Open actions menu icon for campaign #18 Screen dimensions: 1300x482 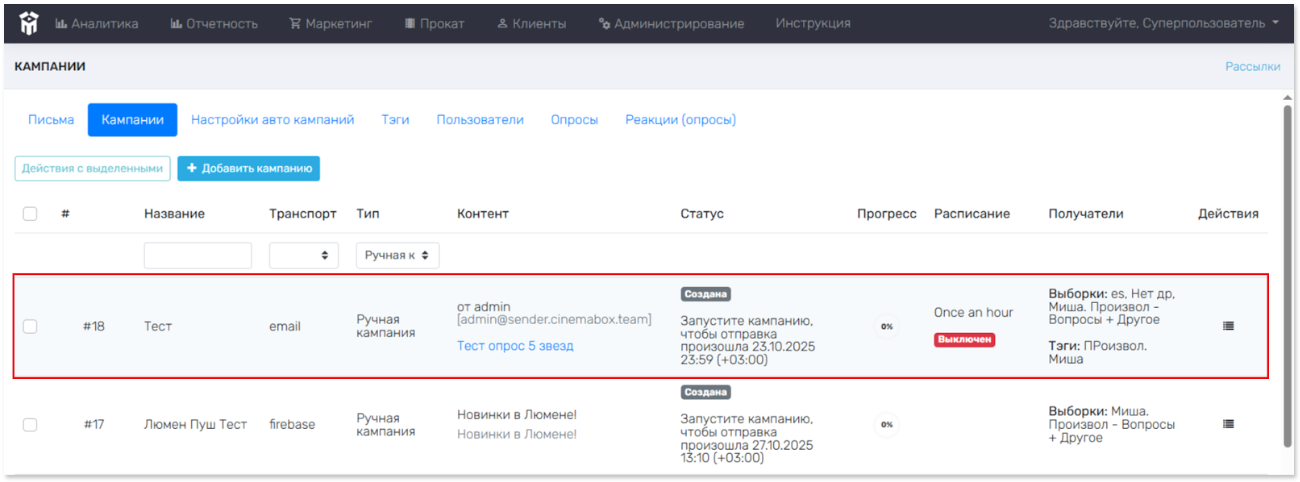pos(1228,326)
